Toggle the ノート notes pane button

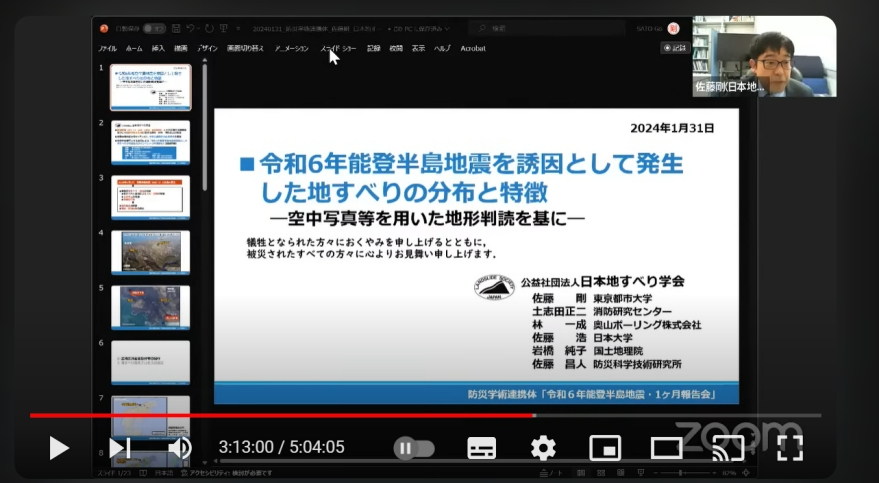click(x=552, y=473)
